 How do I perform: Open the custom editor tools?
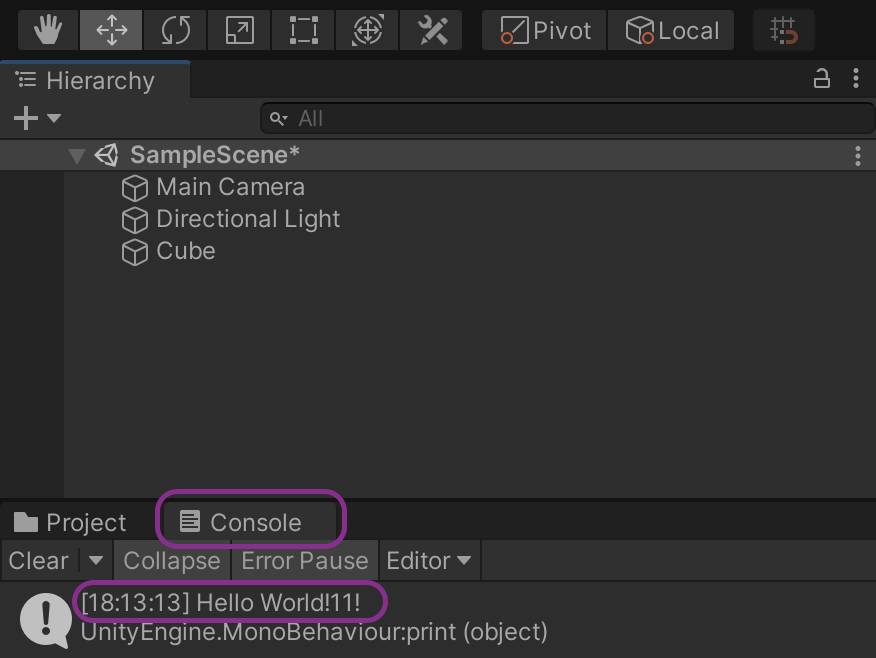pos(432,30)
